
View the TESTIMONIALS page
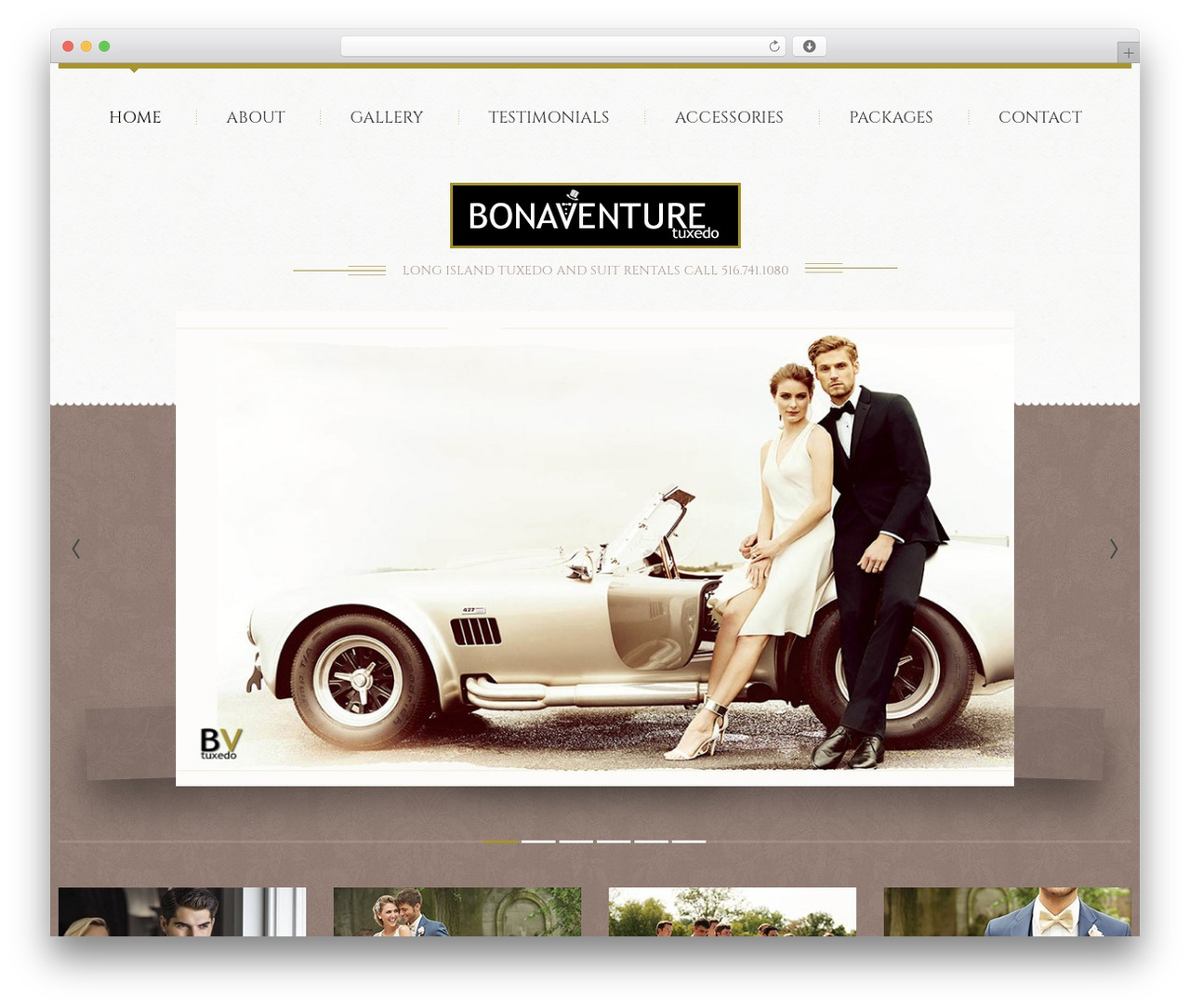[x=549, y=117]
